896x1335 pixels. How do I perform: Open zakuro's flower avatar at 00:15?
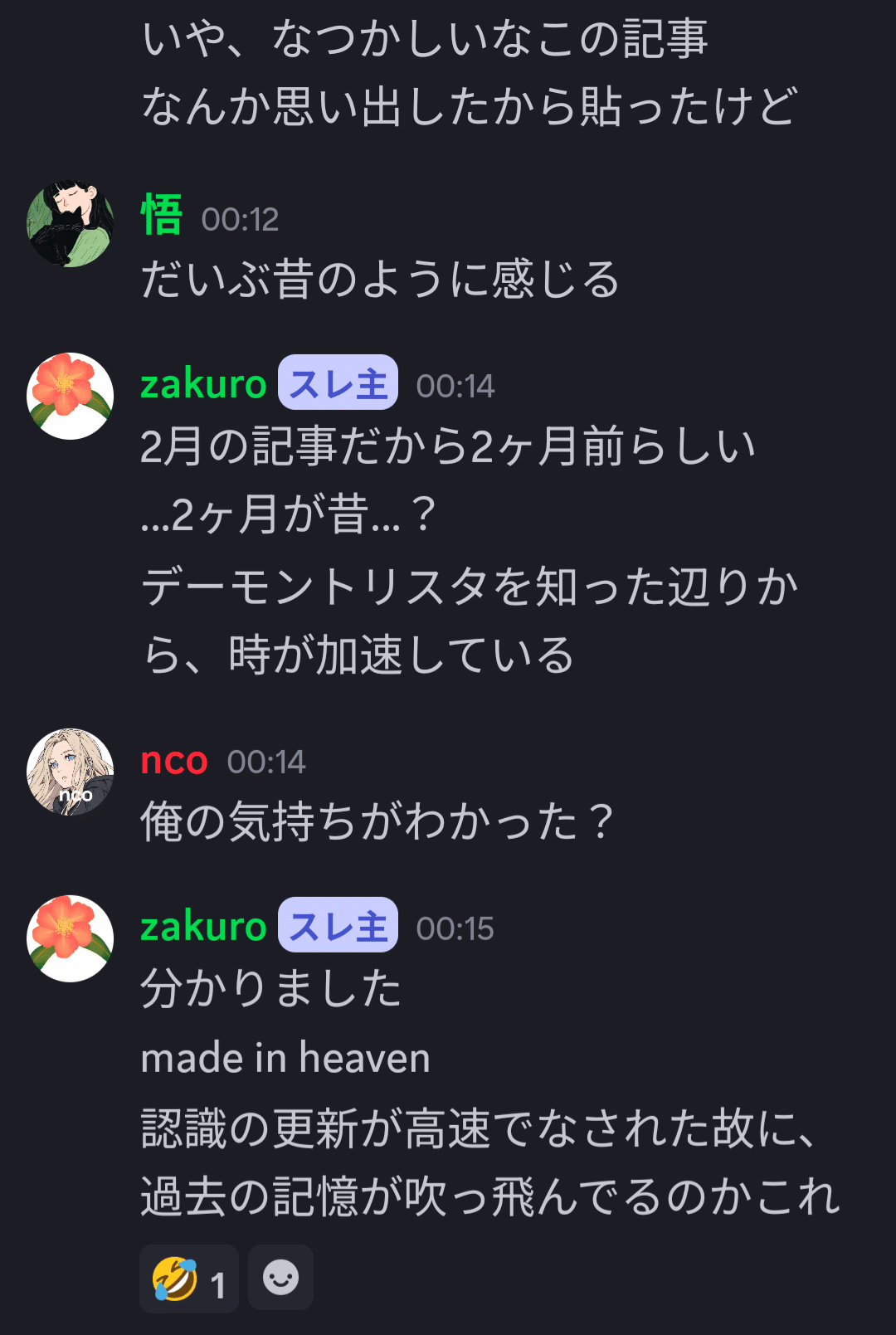point(71,938)
